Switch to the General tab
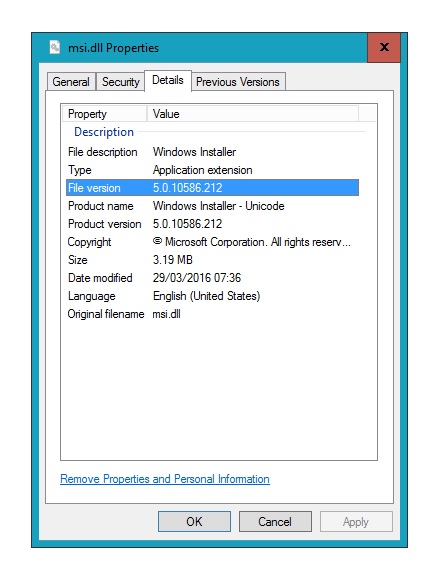The width and height of the screenshot is (445, 573). (x=71, y=82)
